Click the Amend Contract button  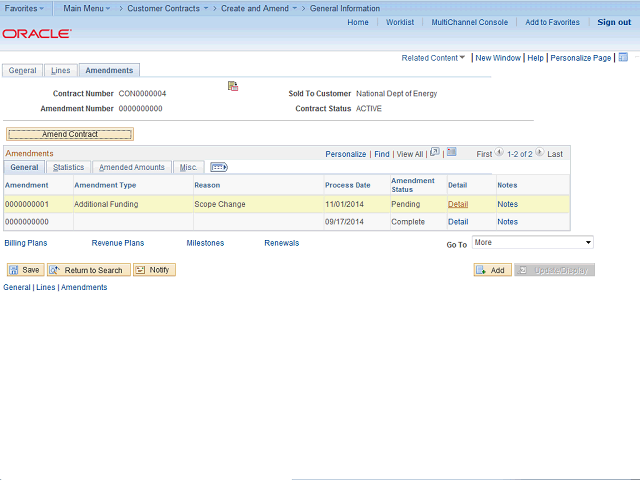(70, 134)
